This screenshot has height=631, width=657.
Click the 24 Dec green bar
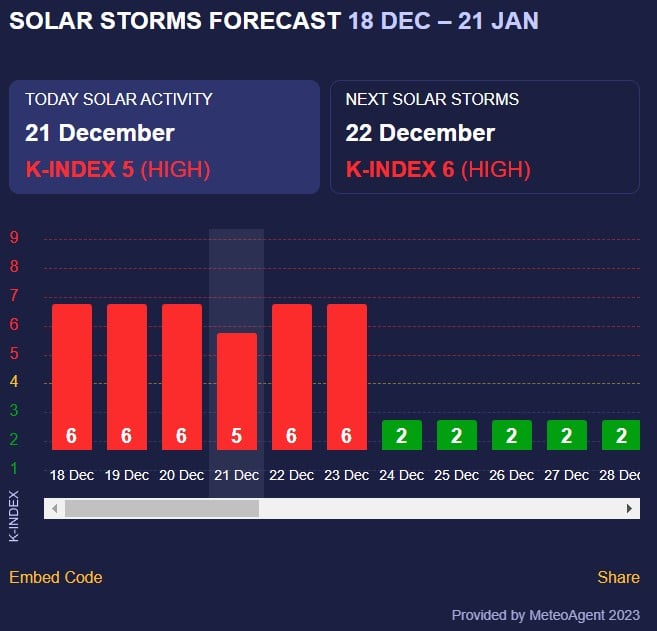[x=402, y=435]
